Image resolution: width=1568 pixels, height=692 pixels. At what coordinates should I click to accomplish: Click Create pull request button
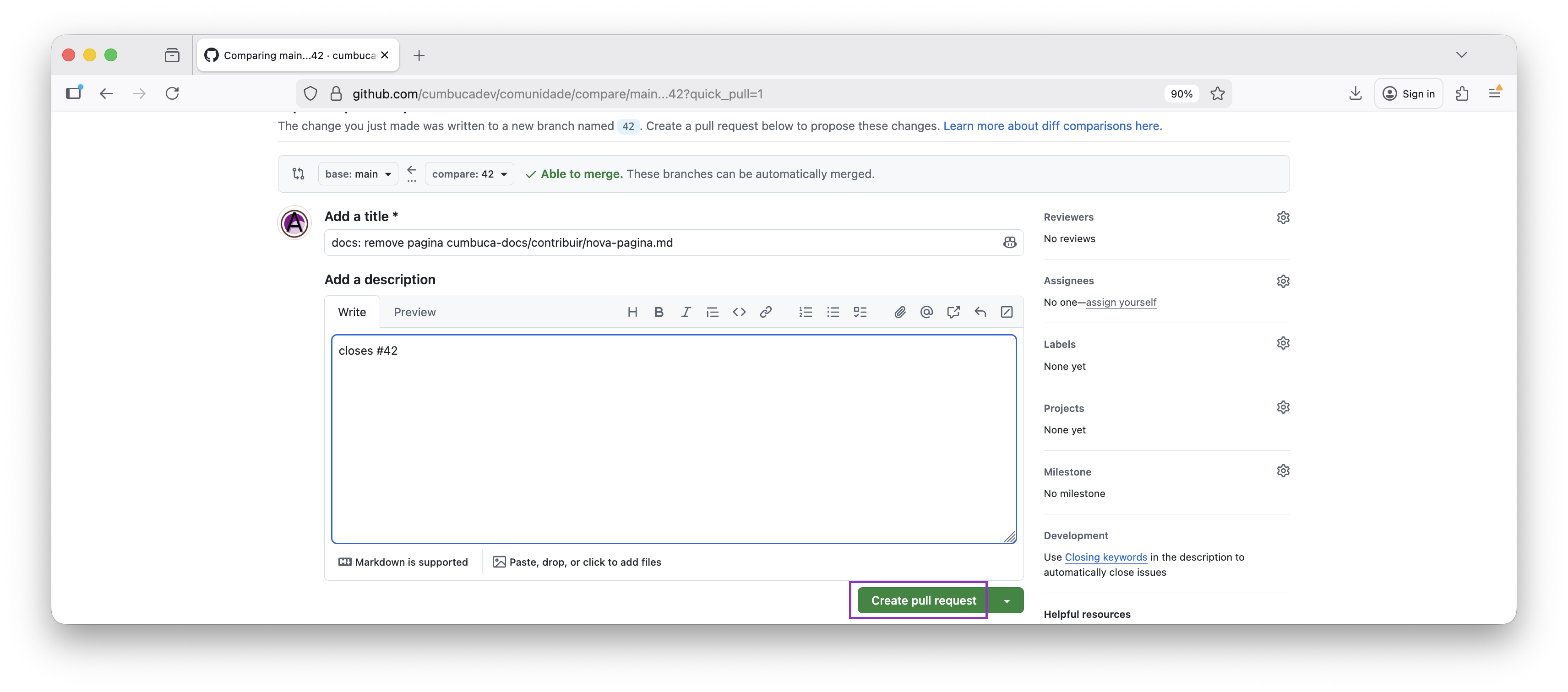point(923,601)
